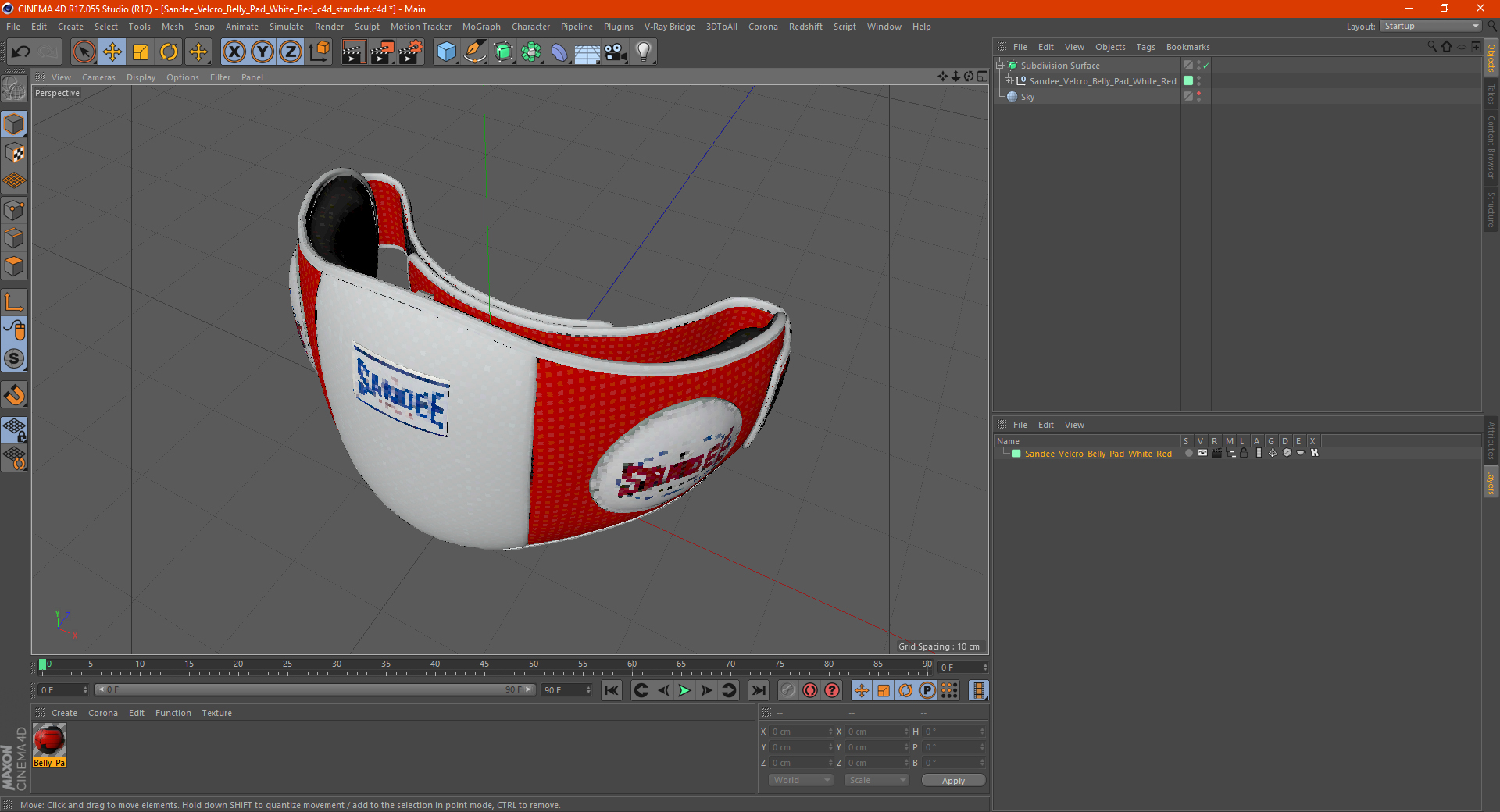This screenshot has width=1500, height=812.
Task: Adjust the 90 F end frame stepper
Action: [x=588, y=690]
